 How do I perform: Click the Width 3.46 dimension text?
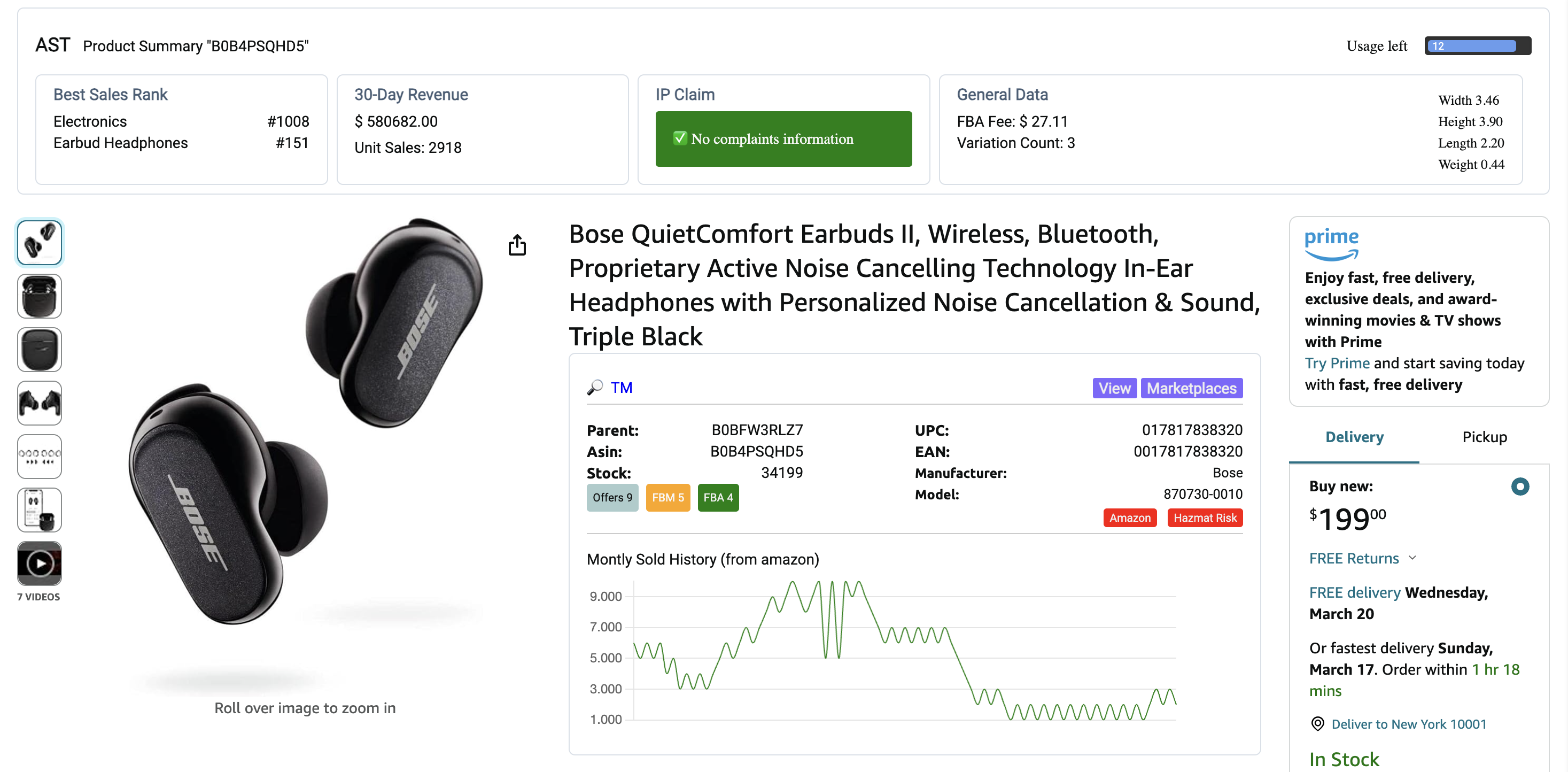click(1468, 100)
